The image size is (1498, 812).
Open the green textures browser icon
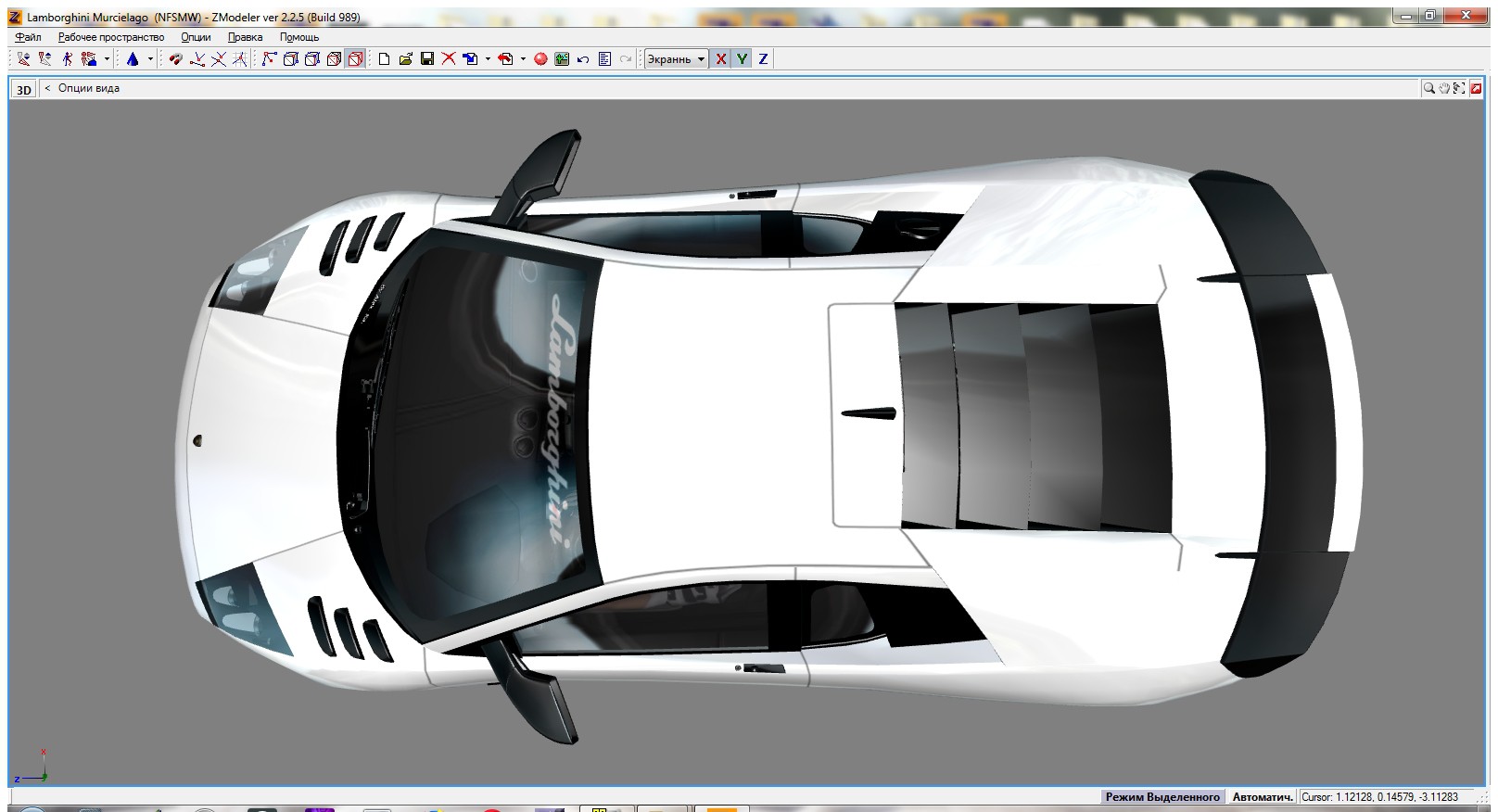[562, 59]
